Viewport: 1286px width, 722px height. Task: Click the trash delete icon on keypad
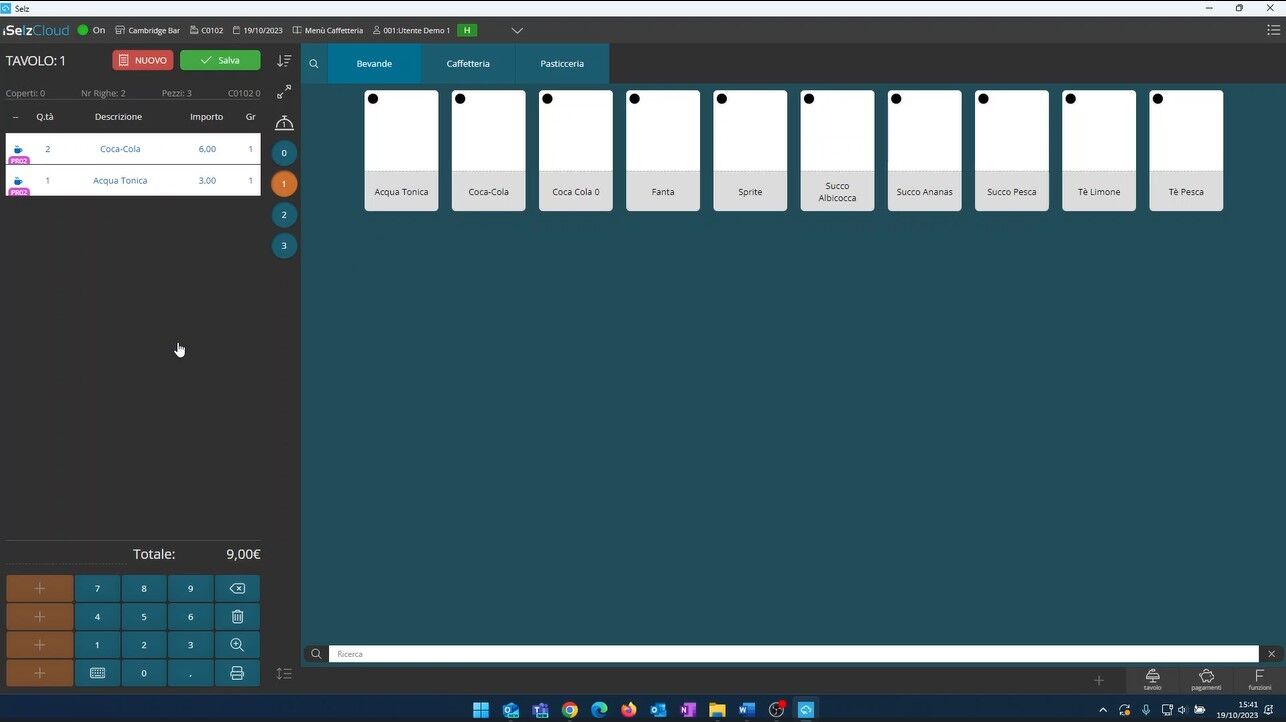[x=237, y=617]
